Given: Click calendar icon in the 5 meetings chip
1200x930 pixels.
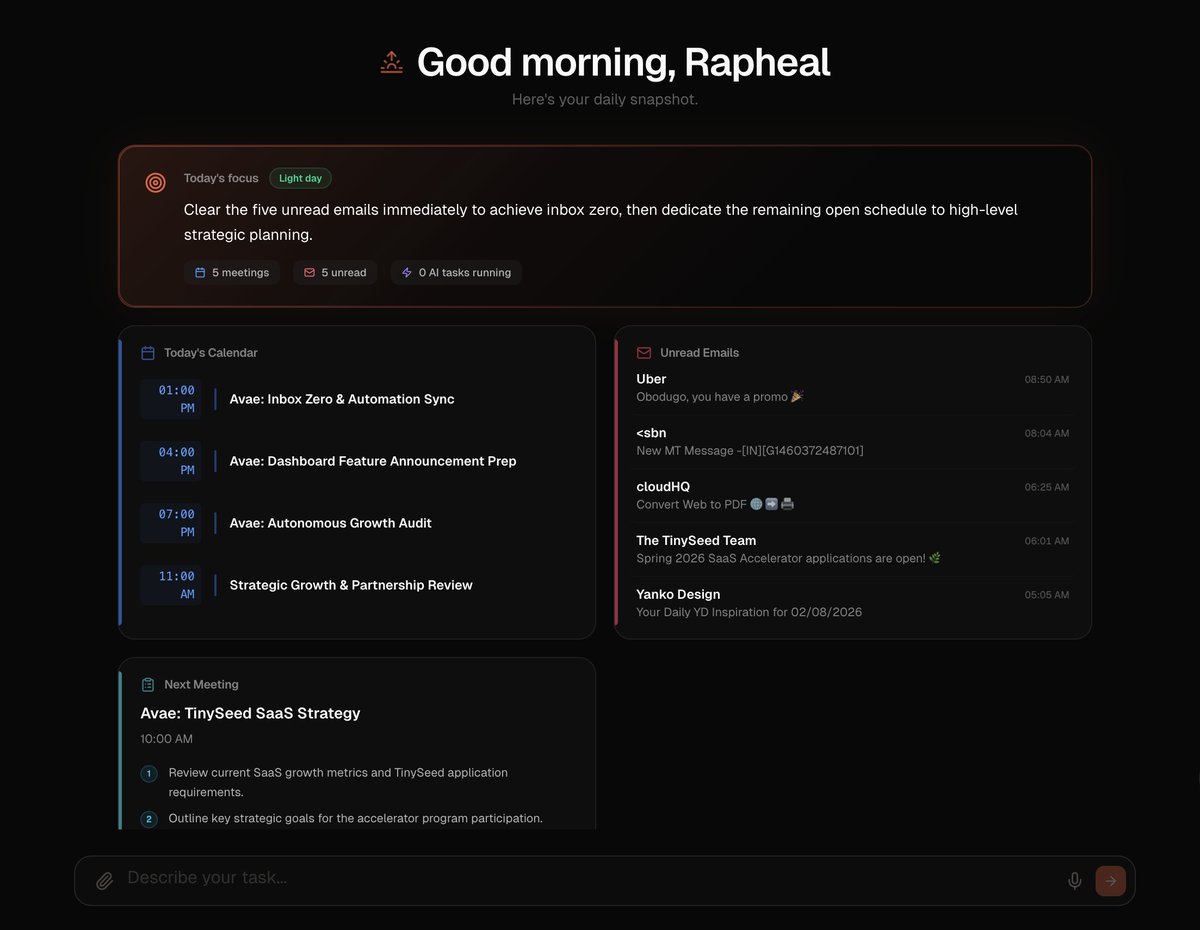Looking at the screenshot, I should [200, 272].
